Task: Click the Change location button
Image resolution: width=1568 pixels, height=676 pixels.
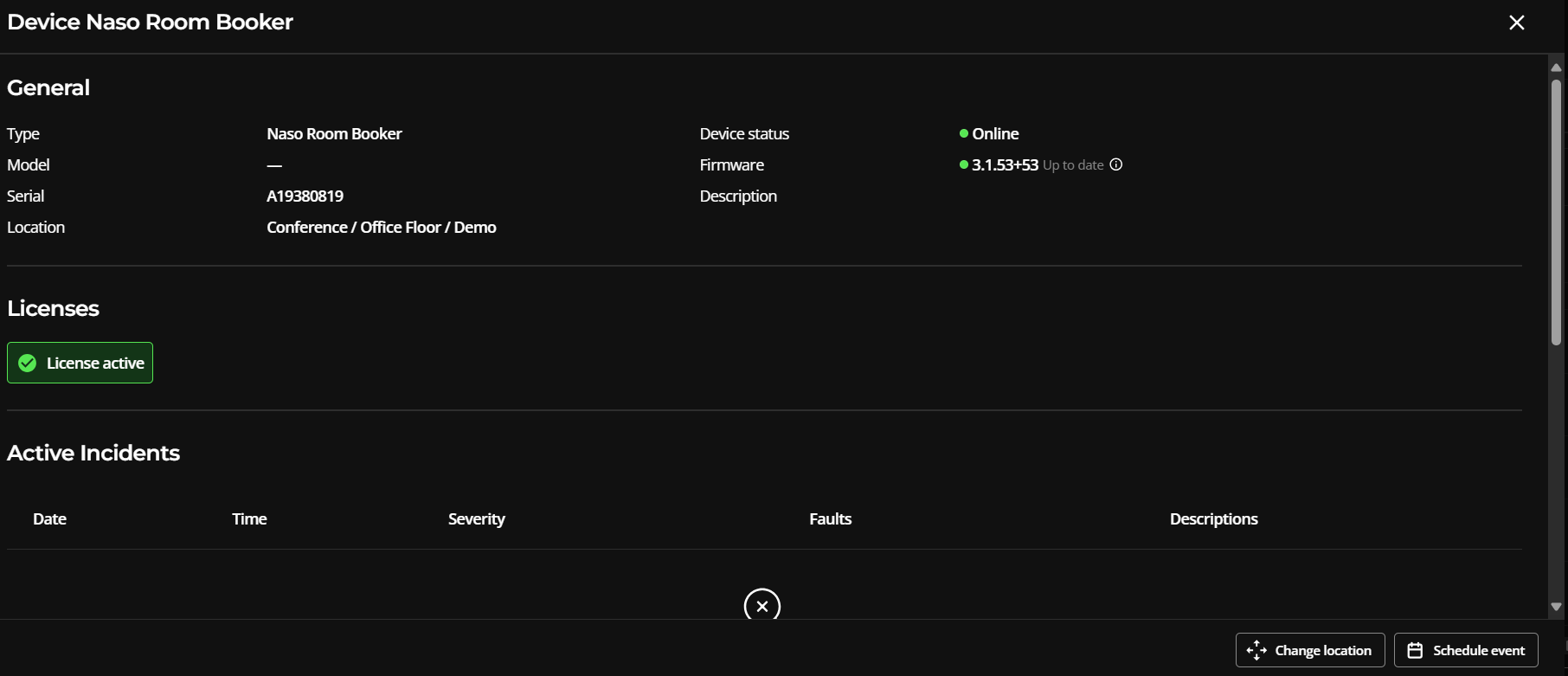Action: (1310, 650)
